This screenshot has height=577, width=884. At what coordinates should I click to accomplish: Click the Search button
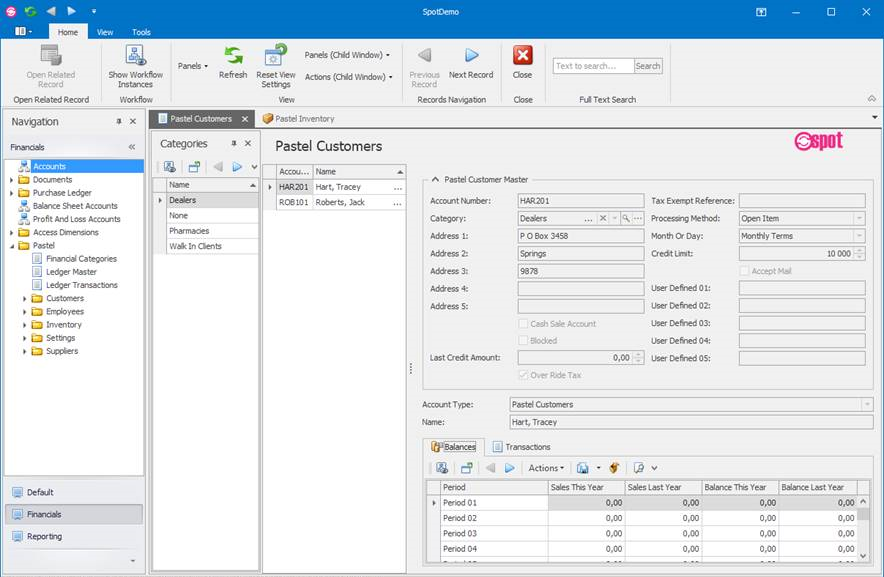click(648, 66)
